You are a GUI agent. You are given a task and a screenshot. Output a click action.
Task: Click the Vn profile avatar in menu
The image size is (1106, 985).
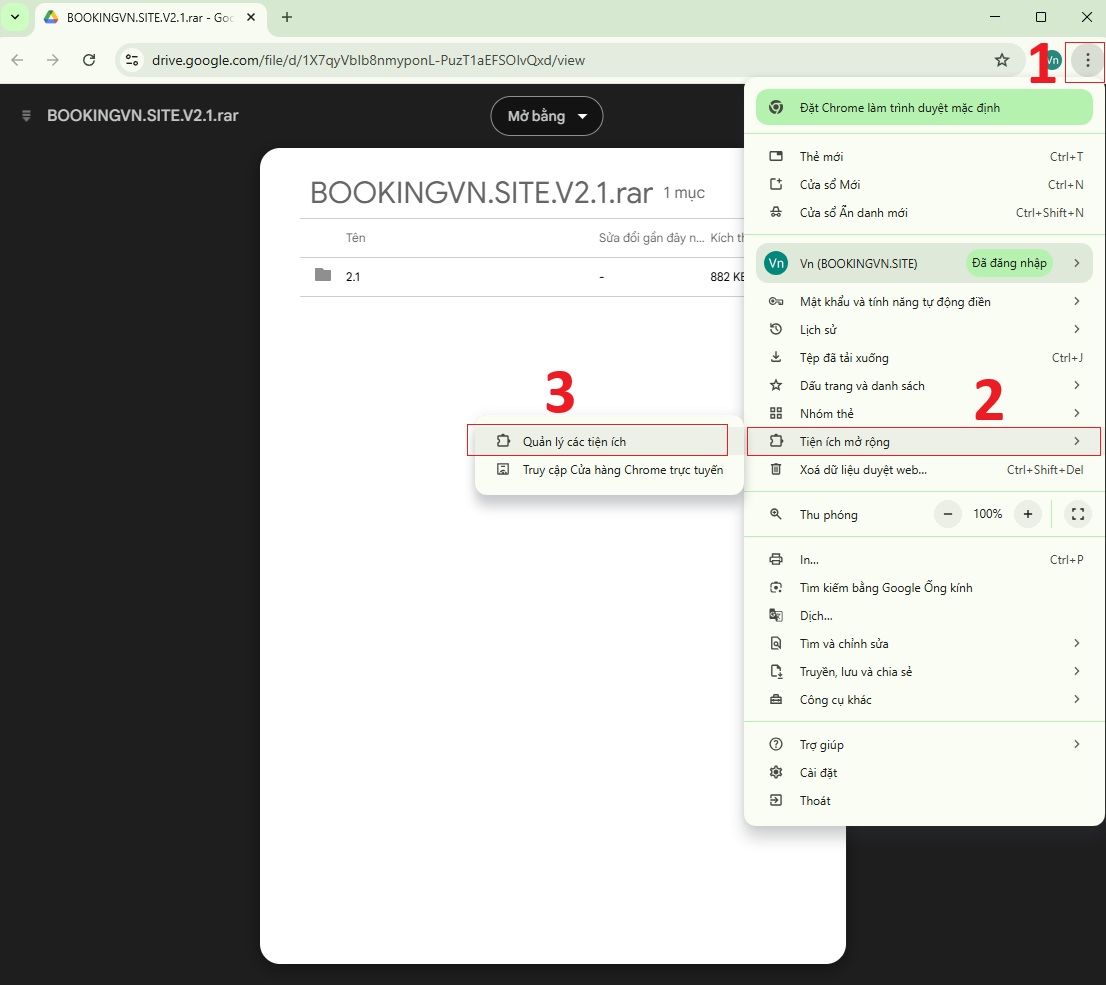click(x=777, y=263)
